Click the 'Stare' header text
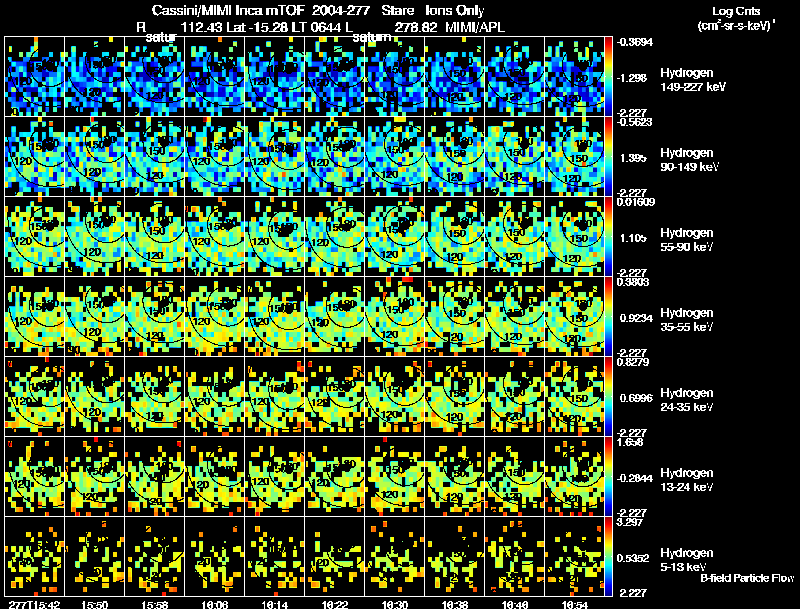The width and height of the screenshot is (800, 609). pos(397,10)
